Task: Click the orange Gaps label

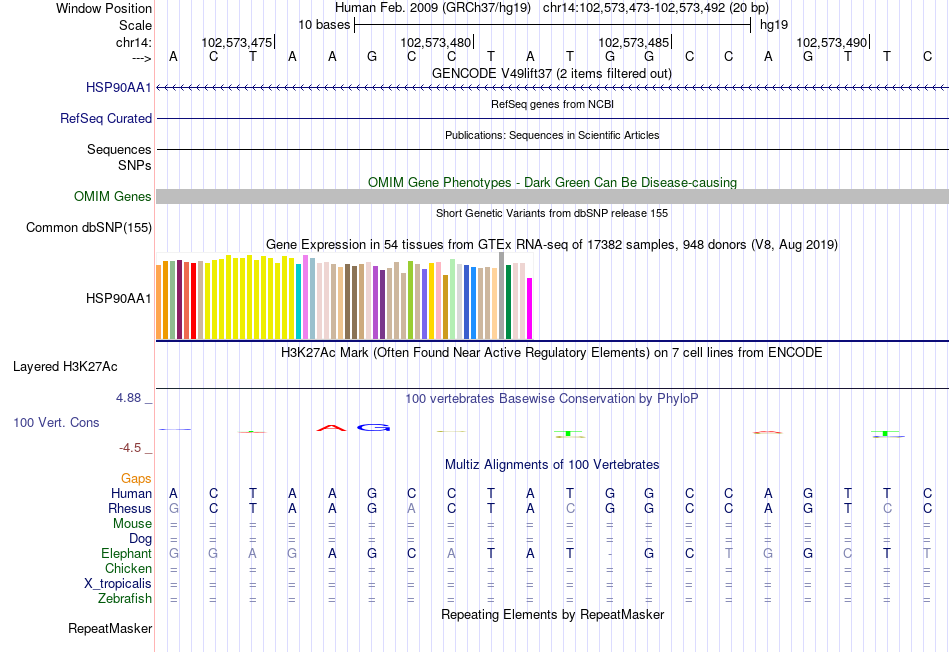Action: (x=136, y=479)
